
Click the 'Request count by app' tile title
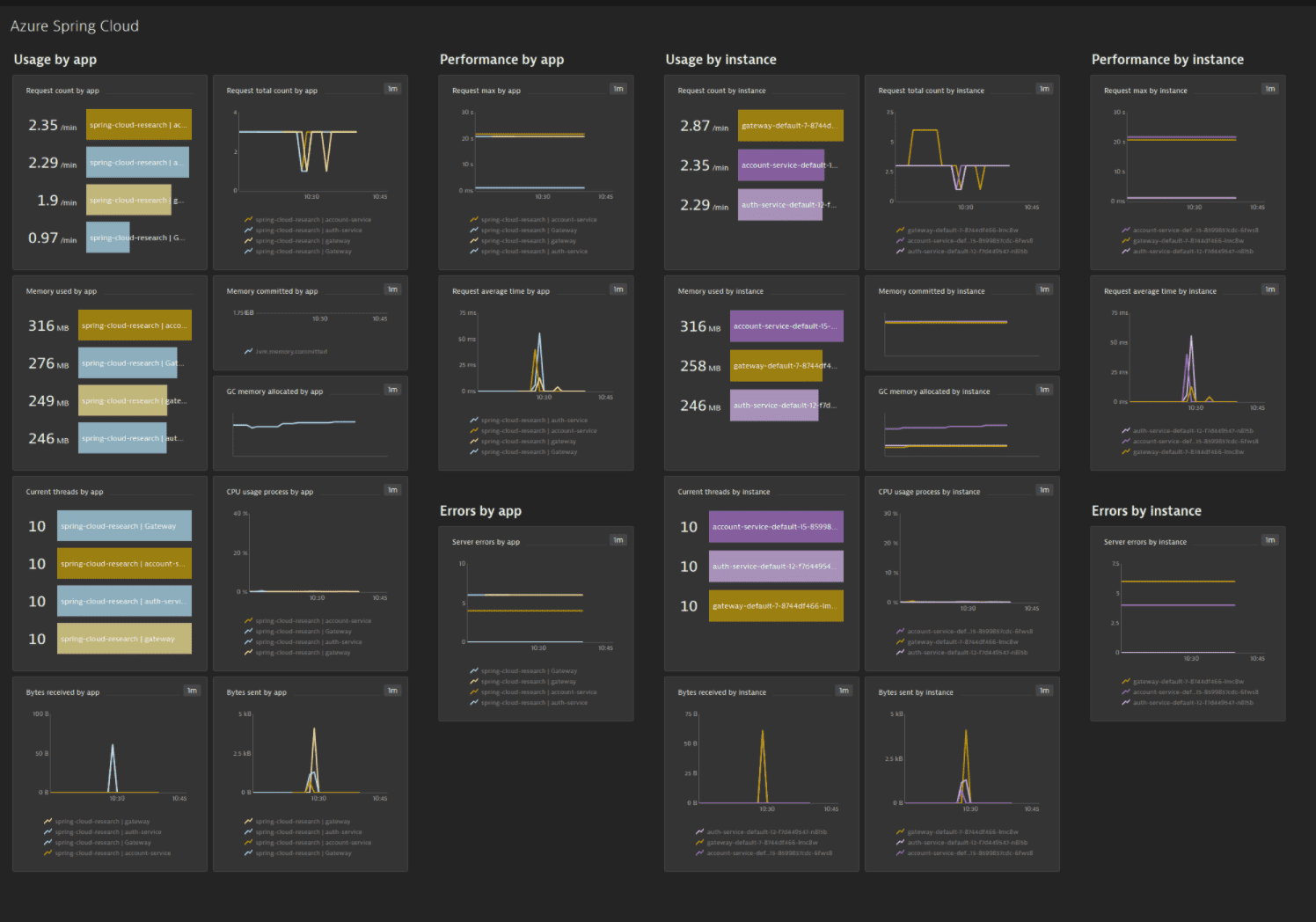(62, 91)
